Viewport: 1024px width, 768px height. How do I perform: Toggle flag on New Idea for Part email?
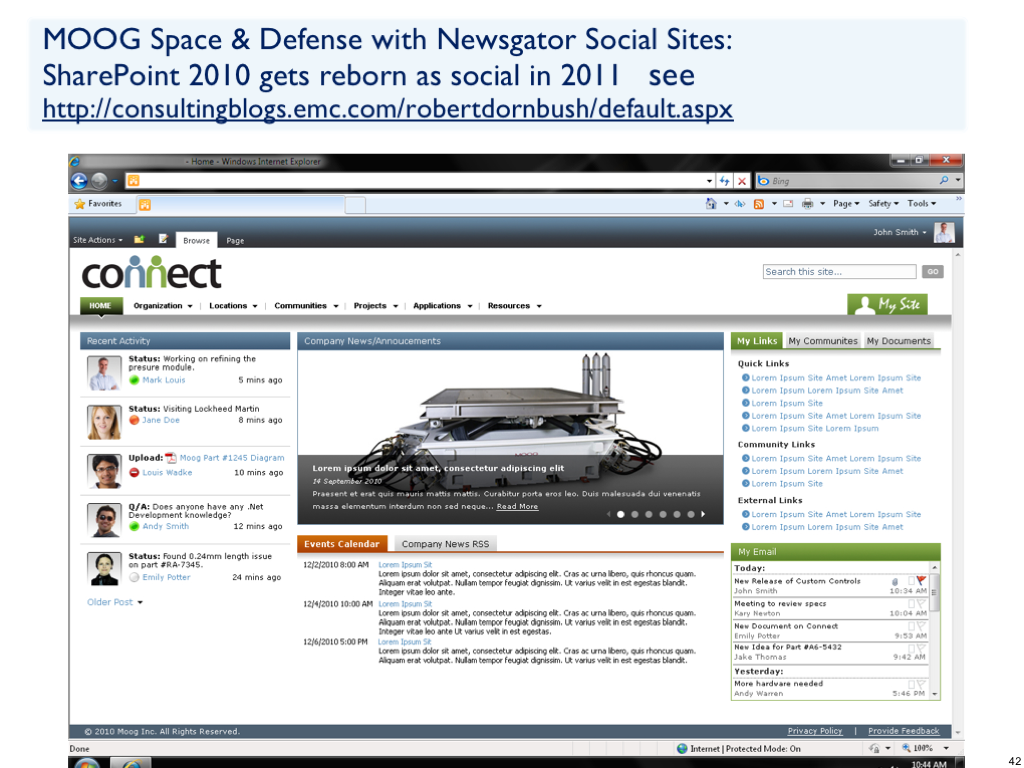click(921, 648)
